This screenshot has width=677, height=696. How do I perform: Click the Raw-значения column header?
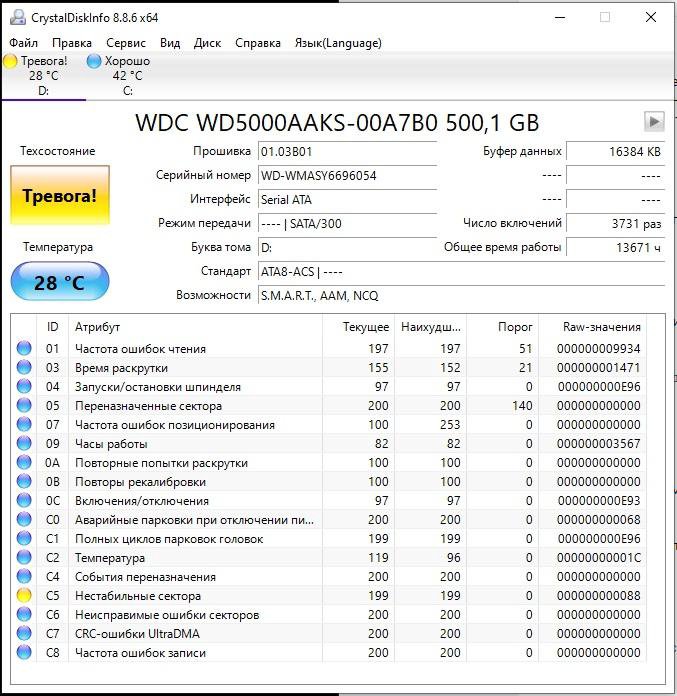click(601, 327)
